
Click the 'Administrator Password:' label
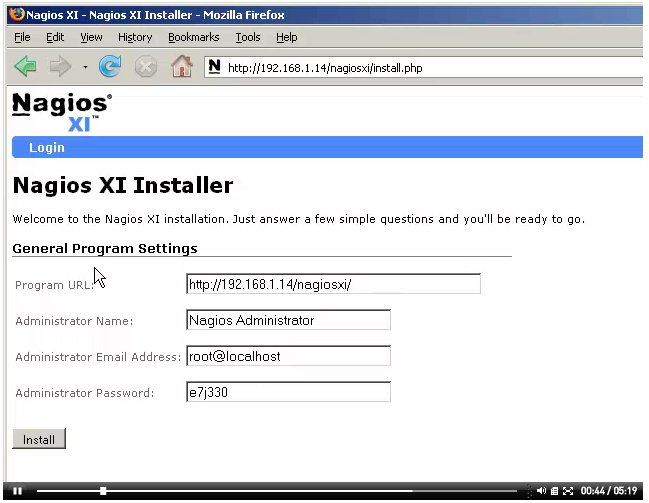point(84,393)
